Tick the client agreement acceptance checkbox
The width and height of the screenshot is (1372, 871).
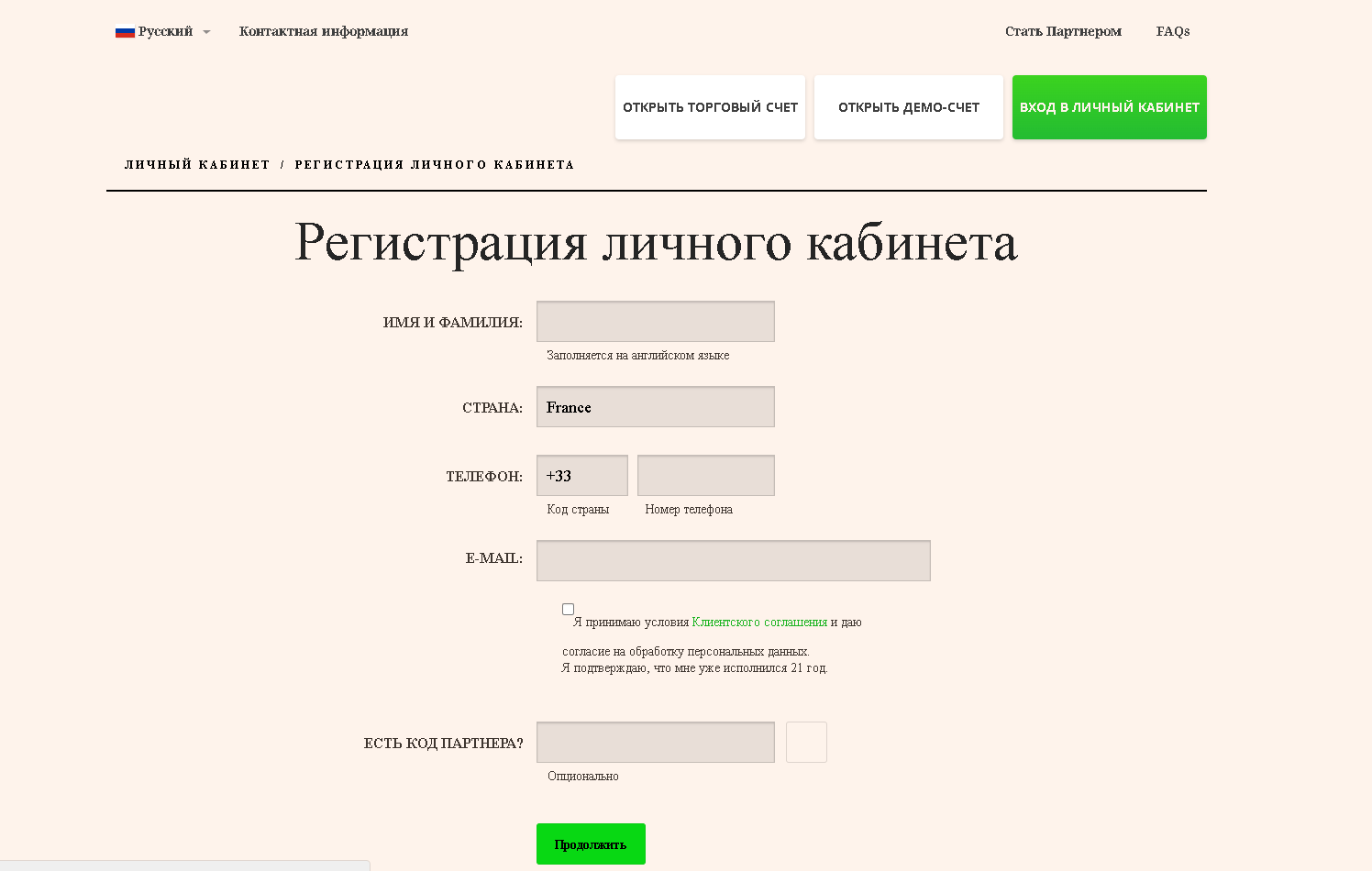pos(568,609)
